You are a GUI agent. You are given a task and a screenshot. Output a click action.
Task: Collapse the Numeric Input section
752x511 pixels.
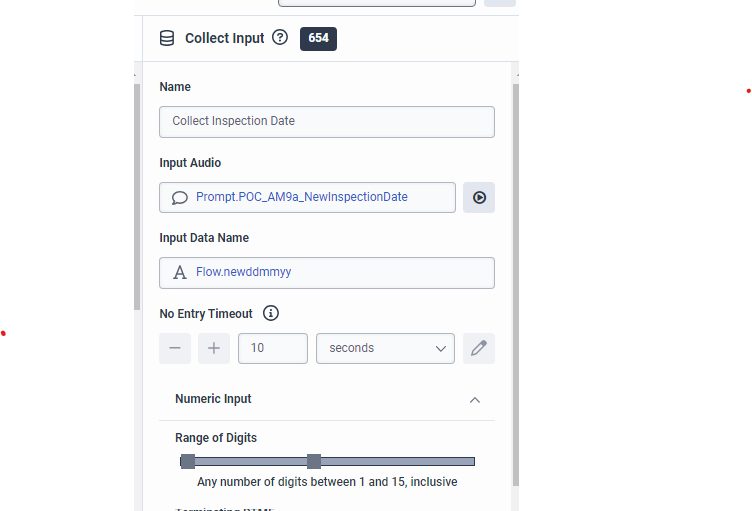pyautogui.click(x=475, y=399)
